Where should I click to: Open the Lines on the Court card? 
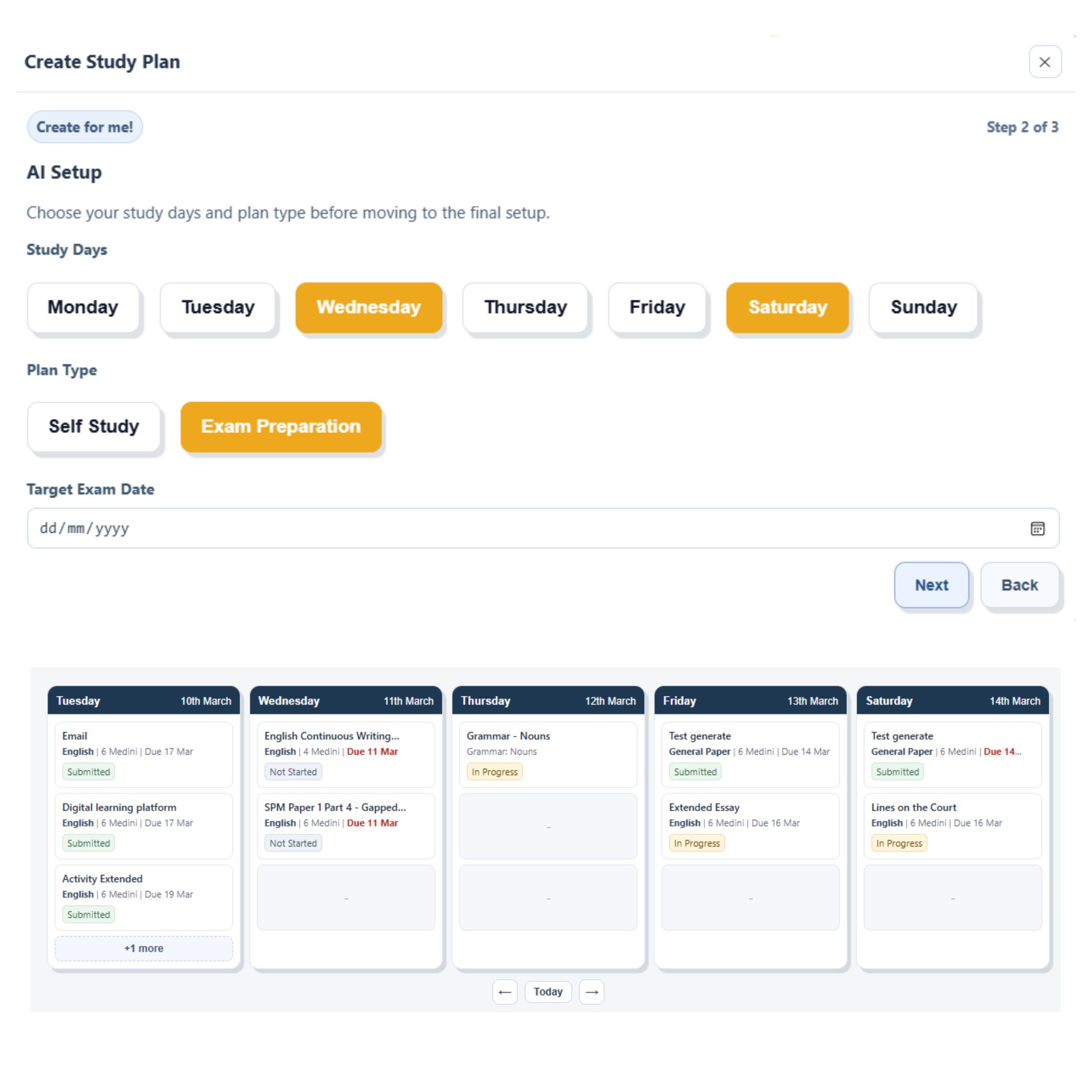click(x=952, y=825)
